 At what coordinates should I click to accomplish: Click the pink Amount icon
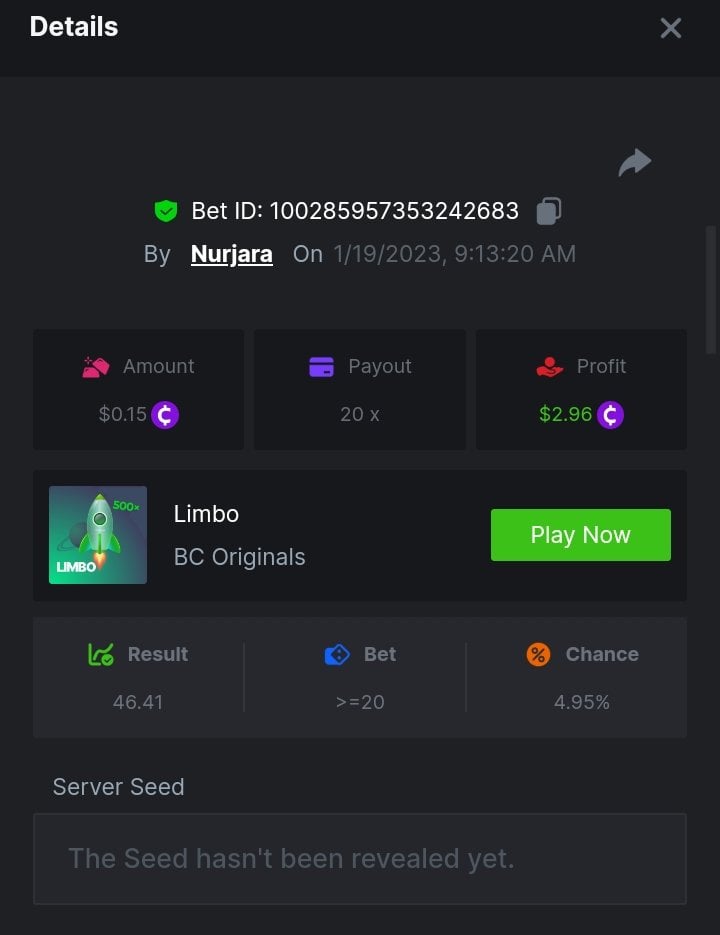click(95, 367)
